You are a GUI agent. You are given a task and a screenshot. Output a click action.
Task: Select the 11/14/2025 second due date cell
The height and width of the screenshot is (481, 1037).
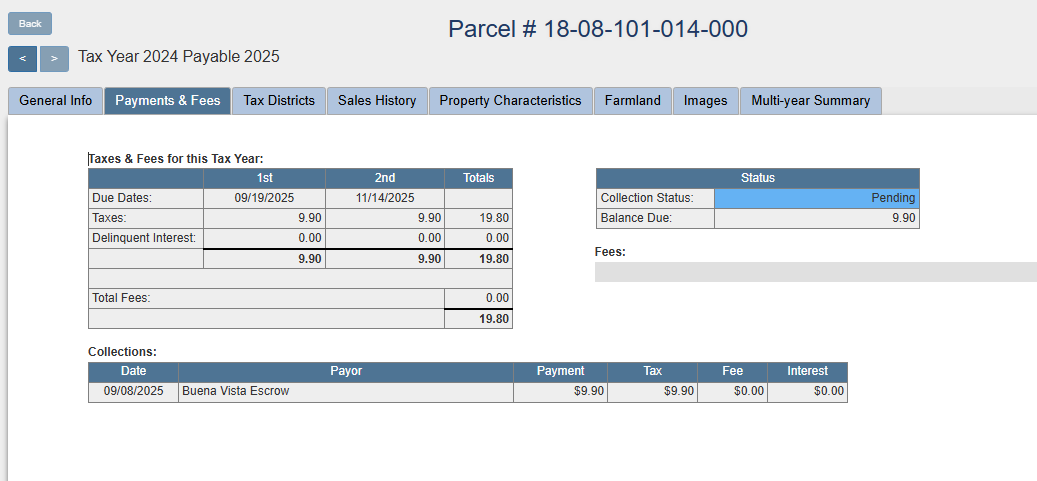point(385,198)
